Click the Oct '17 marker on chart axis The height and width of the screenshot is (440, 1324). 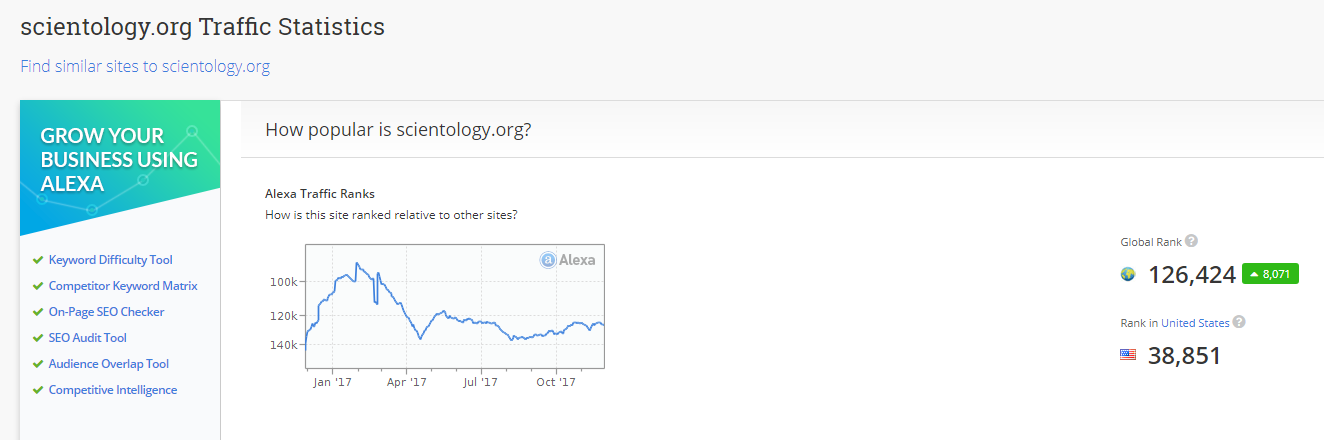(555, 382)
